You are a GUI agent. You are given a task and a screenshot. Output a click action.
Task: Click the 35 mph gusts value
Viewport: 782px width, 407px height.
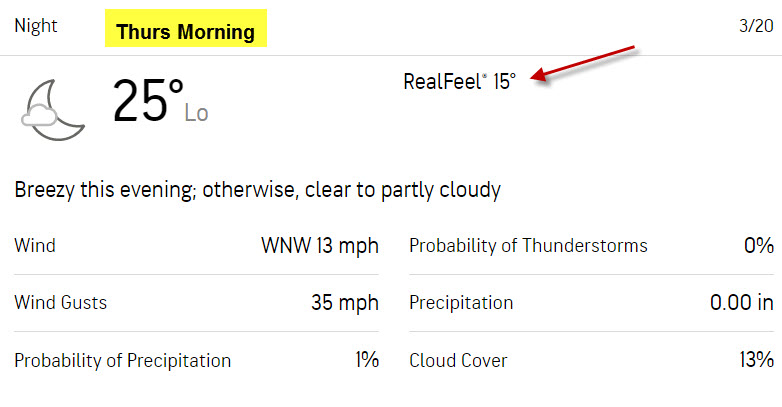[345, 303]
